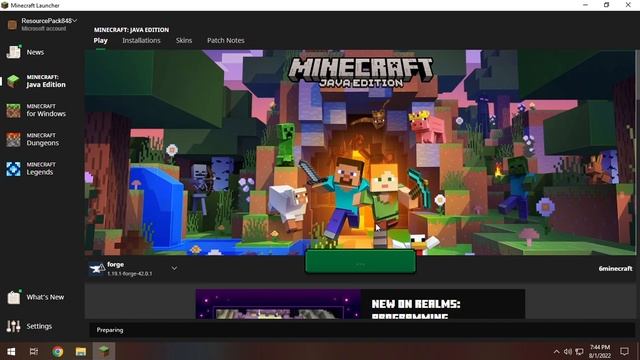Viewport: 640px width, 360px height.
Task: Click the MINECRAFT: JAVA EDITION heading text
Action: tap(131, 30)
